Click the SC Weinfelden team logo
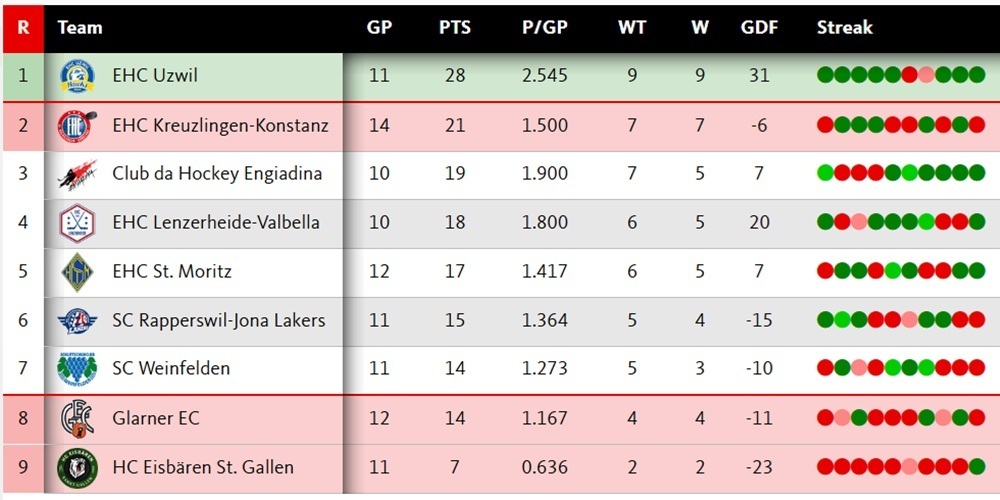The width and height of the screenshot is (1000, 500). (x=77, y=369)
